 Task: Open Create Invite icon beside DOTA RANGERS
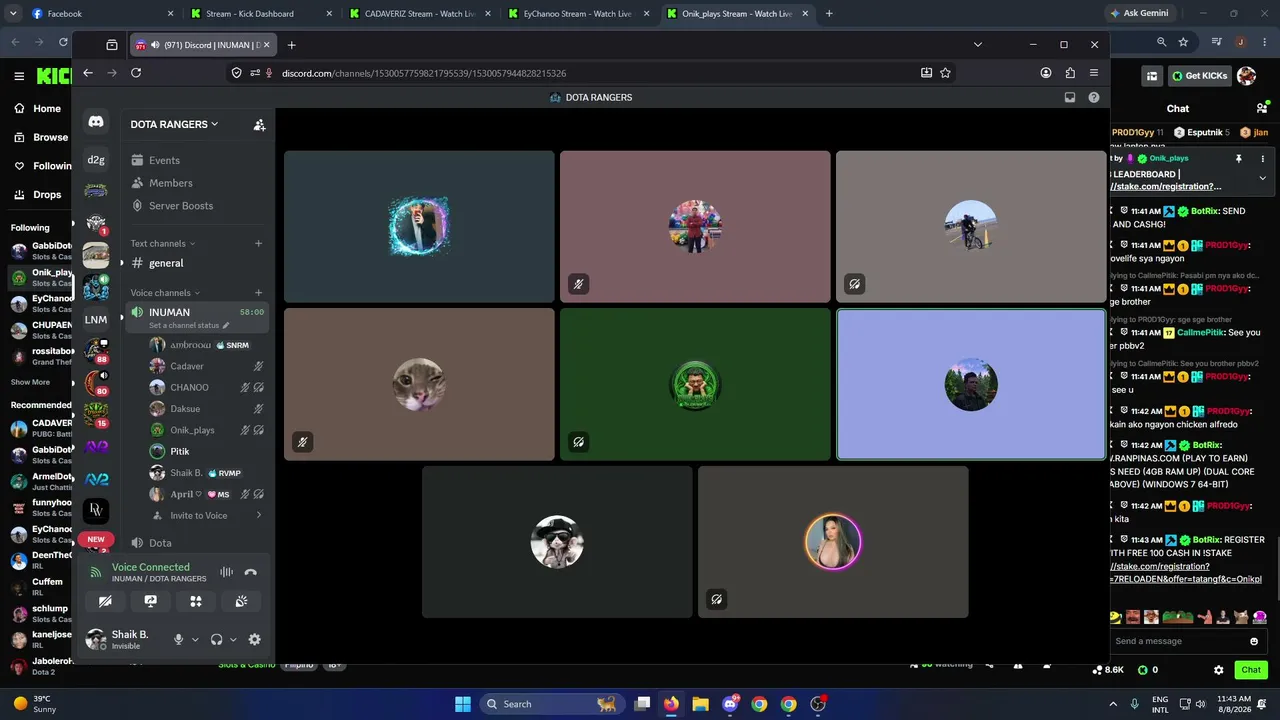259,124
